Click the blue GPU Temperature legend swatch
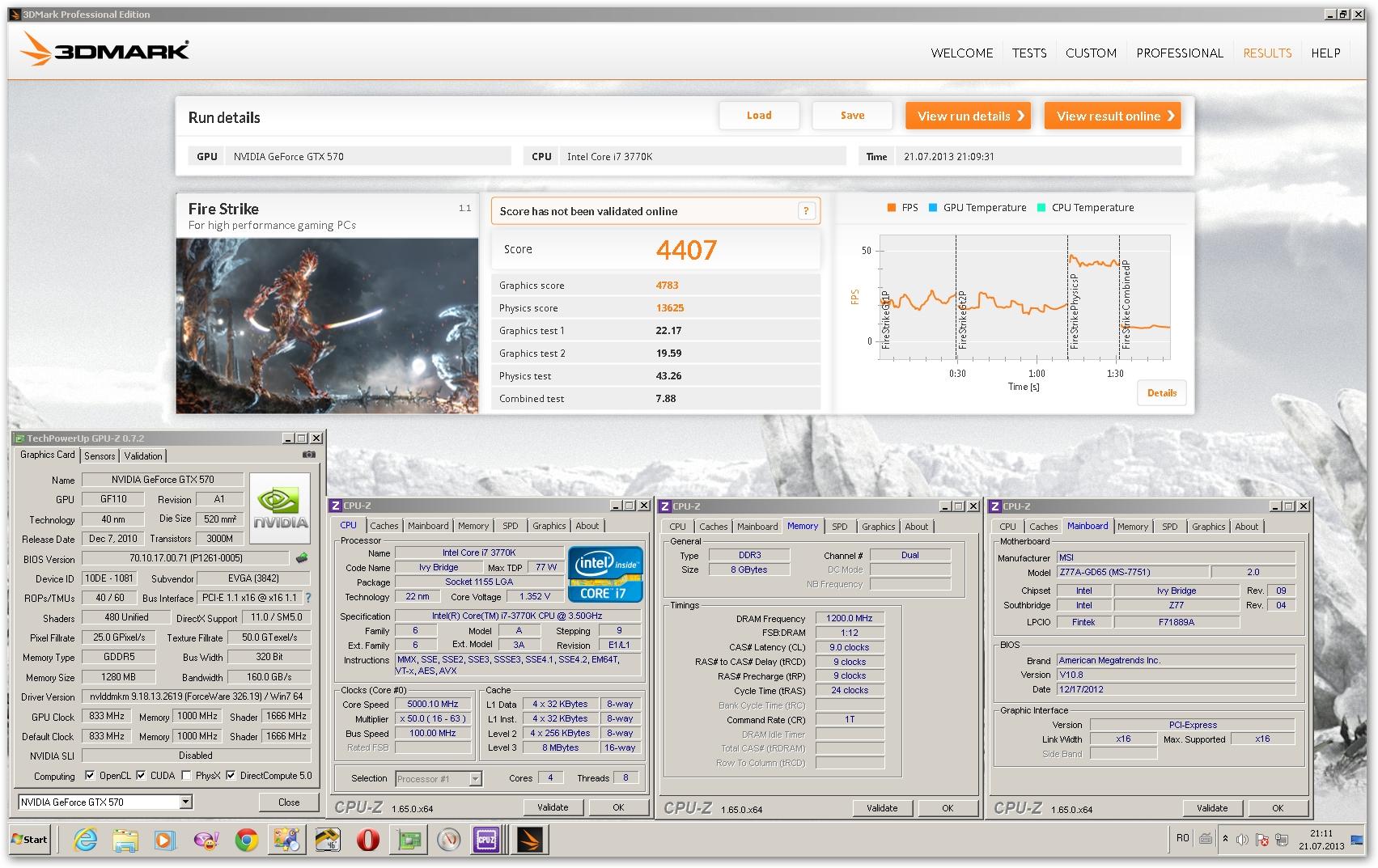 coord(933,208)
